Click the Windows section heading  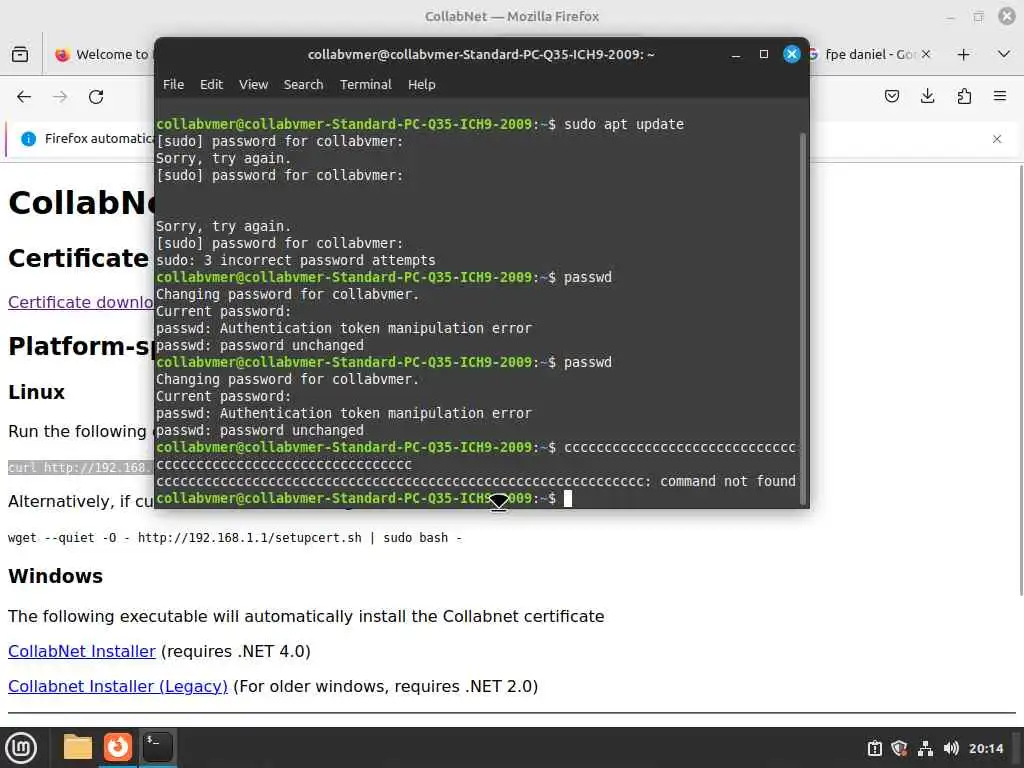coord(56,576)
